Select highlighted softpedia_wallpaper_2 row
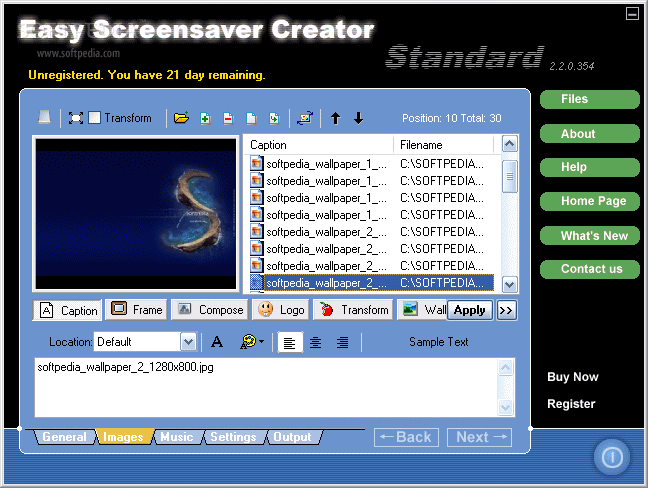 point(372,283)
